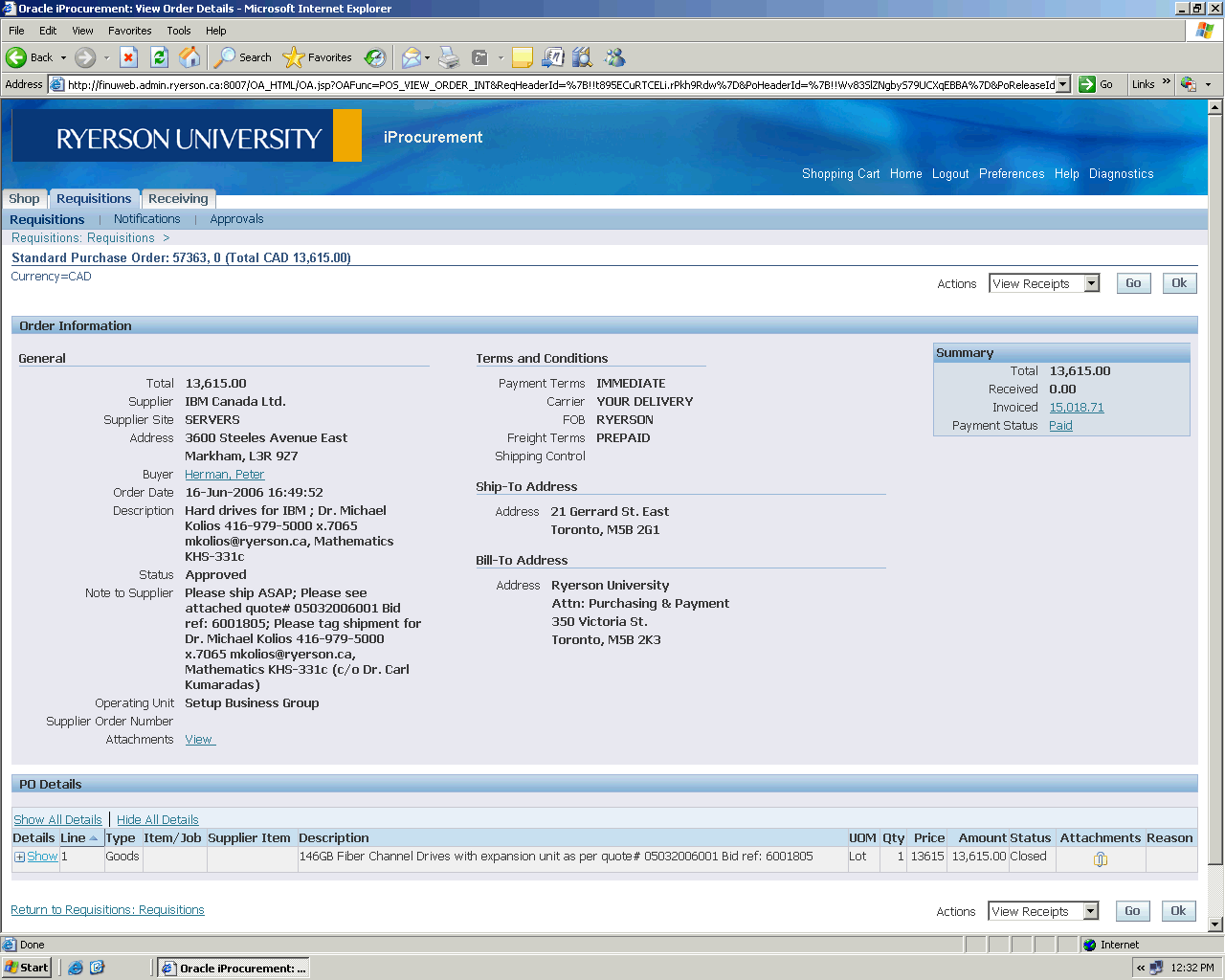The image size is (1225, 980).
Task: Go to browser Home page icon
Action: (x=189, y=57)
